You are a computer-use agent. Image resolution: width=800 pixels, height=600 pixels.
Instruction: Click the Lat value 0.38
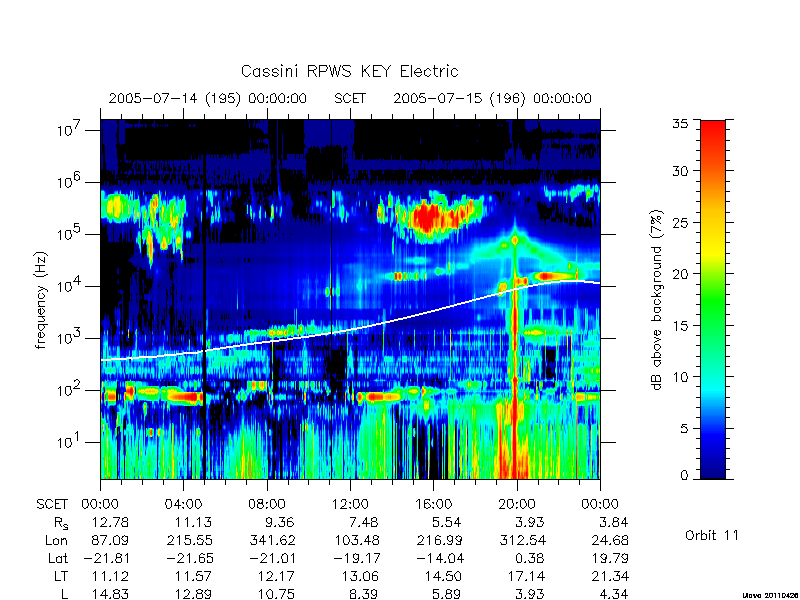(x=528, y=558)
